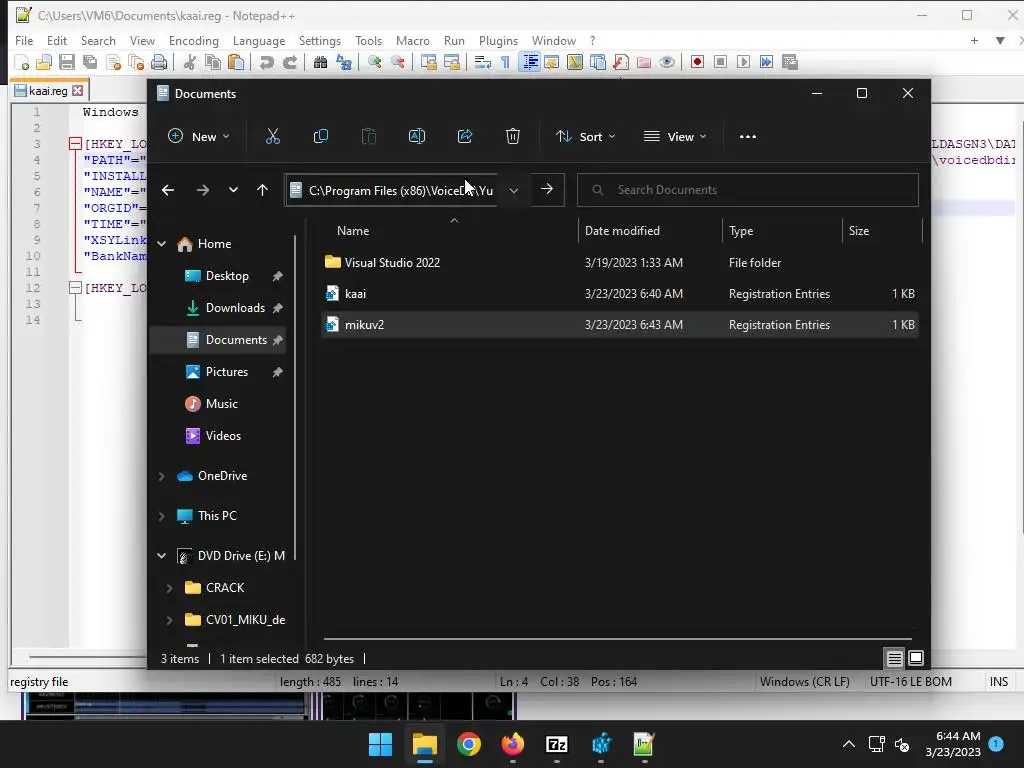Go back in Explorer navigation
Image resolution: width=1024 pixels, height=768 pixels.
coord(168,190)
